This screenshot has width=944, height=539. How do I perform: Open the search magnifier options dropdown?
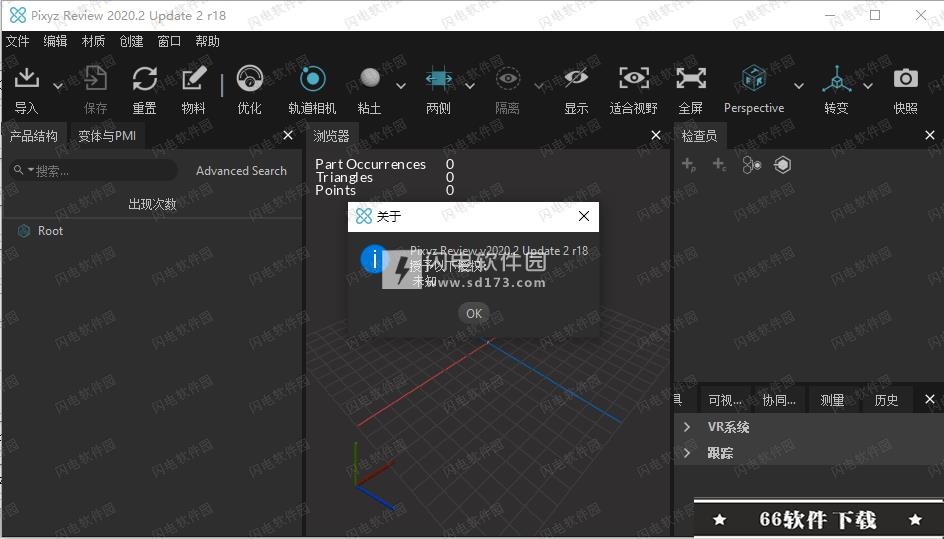tap(23, 170)
